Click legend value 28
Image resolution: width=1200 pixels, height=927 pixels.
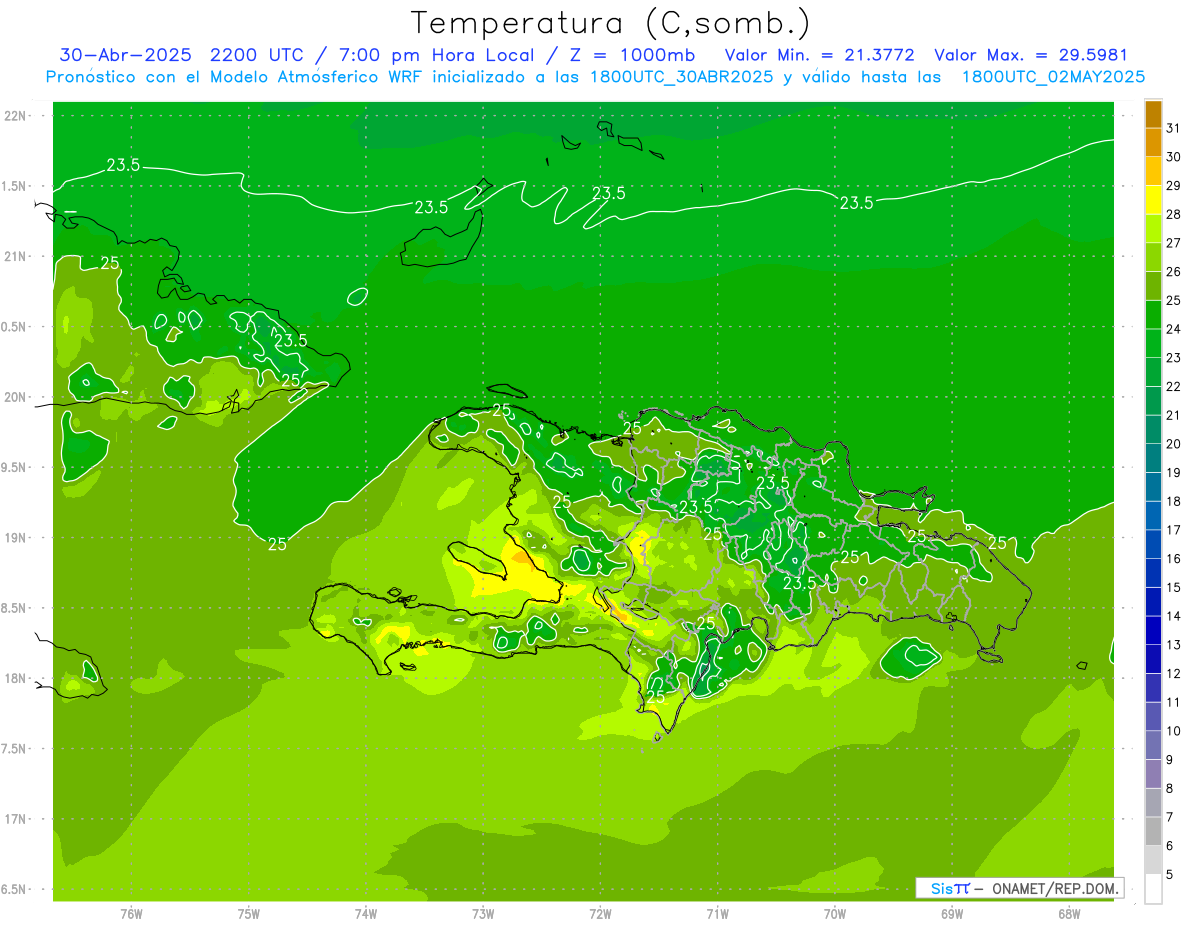tap(1174, 214)
